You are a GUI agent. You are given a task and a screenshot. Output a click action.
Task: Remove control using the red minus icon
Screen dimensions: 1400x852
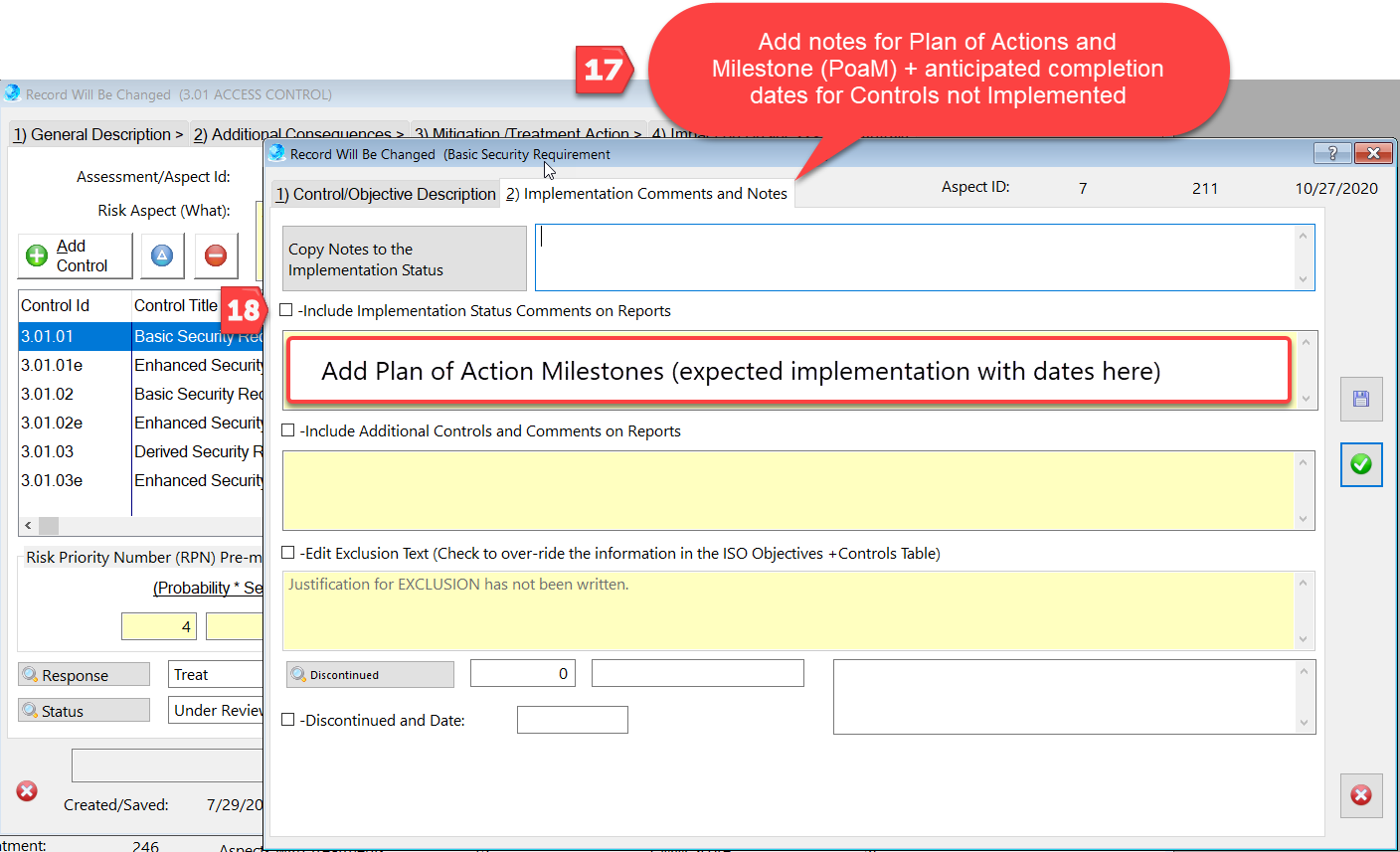pyautogui.click(x=216, y=256)
